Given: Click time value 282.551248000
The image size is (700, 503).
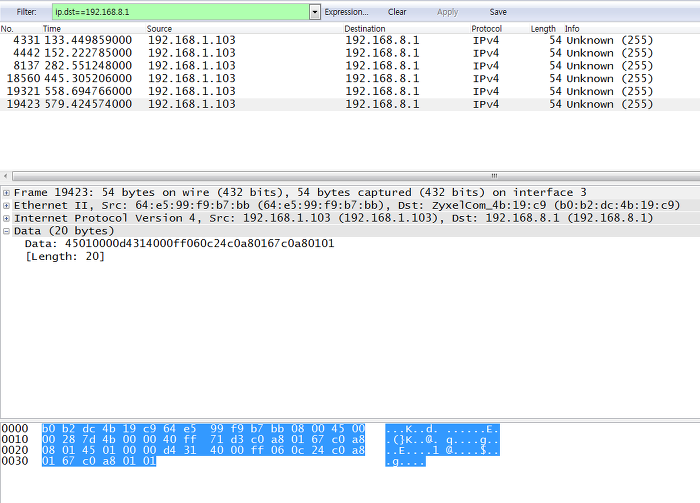Looking at the screenshot, I should [x=88, y=66].
